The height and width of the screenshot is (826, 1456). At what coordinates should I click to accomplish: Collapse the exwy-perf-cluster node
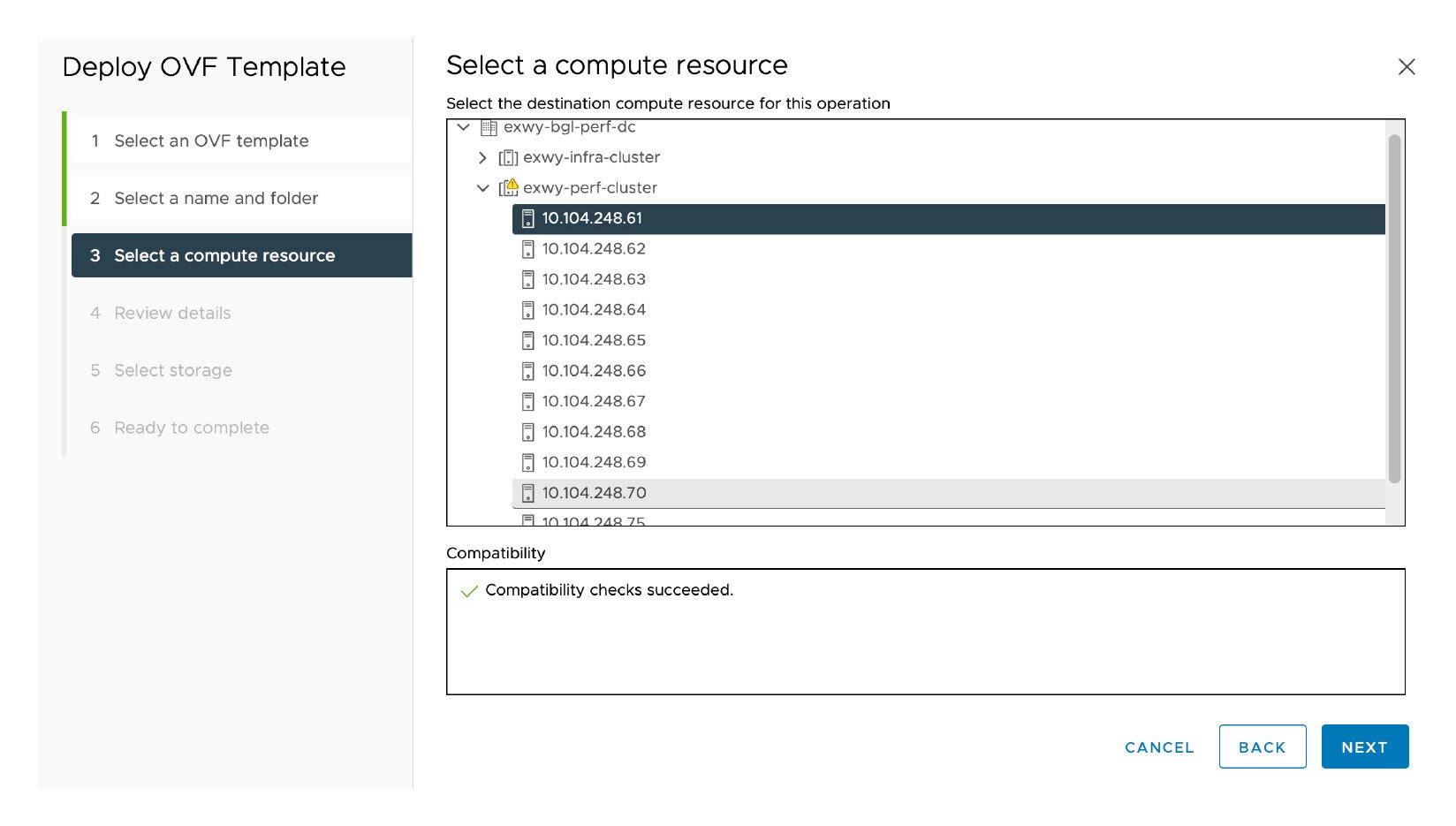[x=482, y=188]
